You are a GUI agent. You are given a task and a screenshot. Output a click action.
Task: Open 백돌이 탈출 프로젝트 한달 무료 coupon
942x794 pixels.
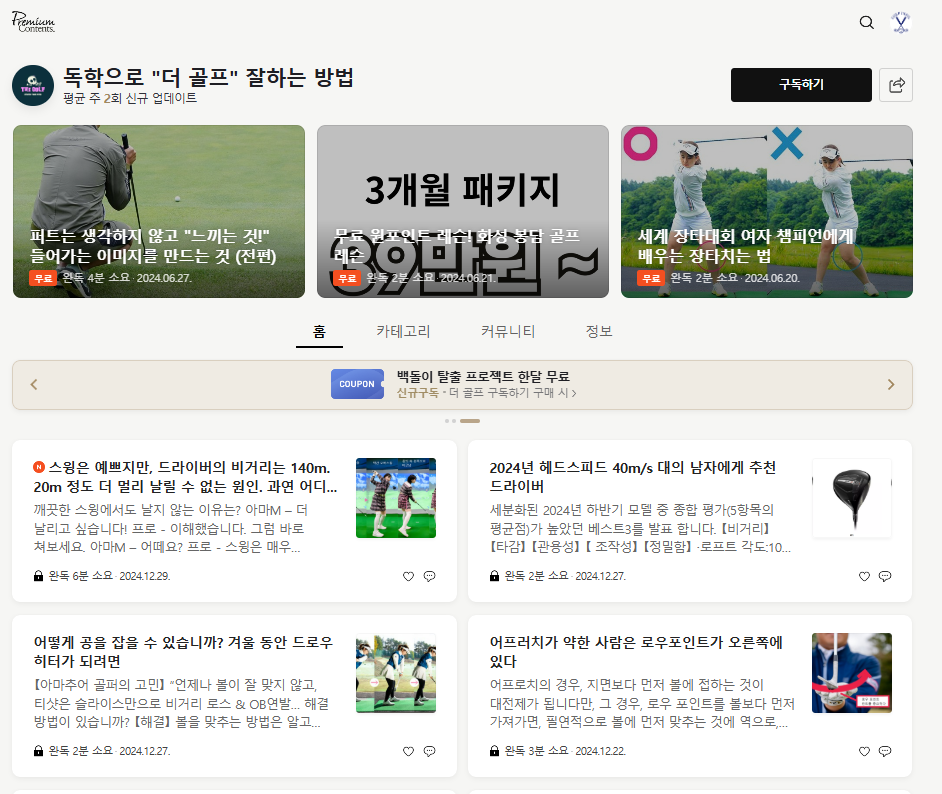[483, 377]
